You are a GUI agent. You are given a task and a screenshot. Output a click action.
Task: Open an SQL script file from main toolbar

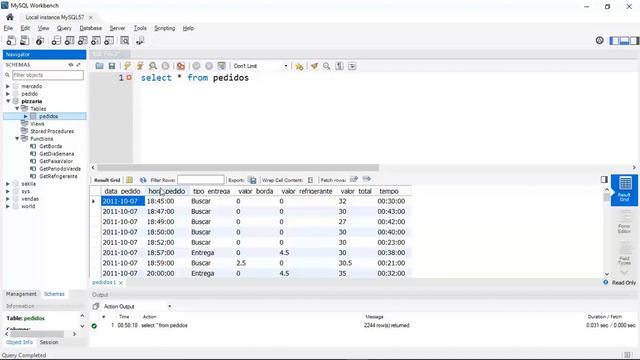25,40
